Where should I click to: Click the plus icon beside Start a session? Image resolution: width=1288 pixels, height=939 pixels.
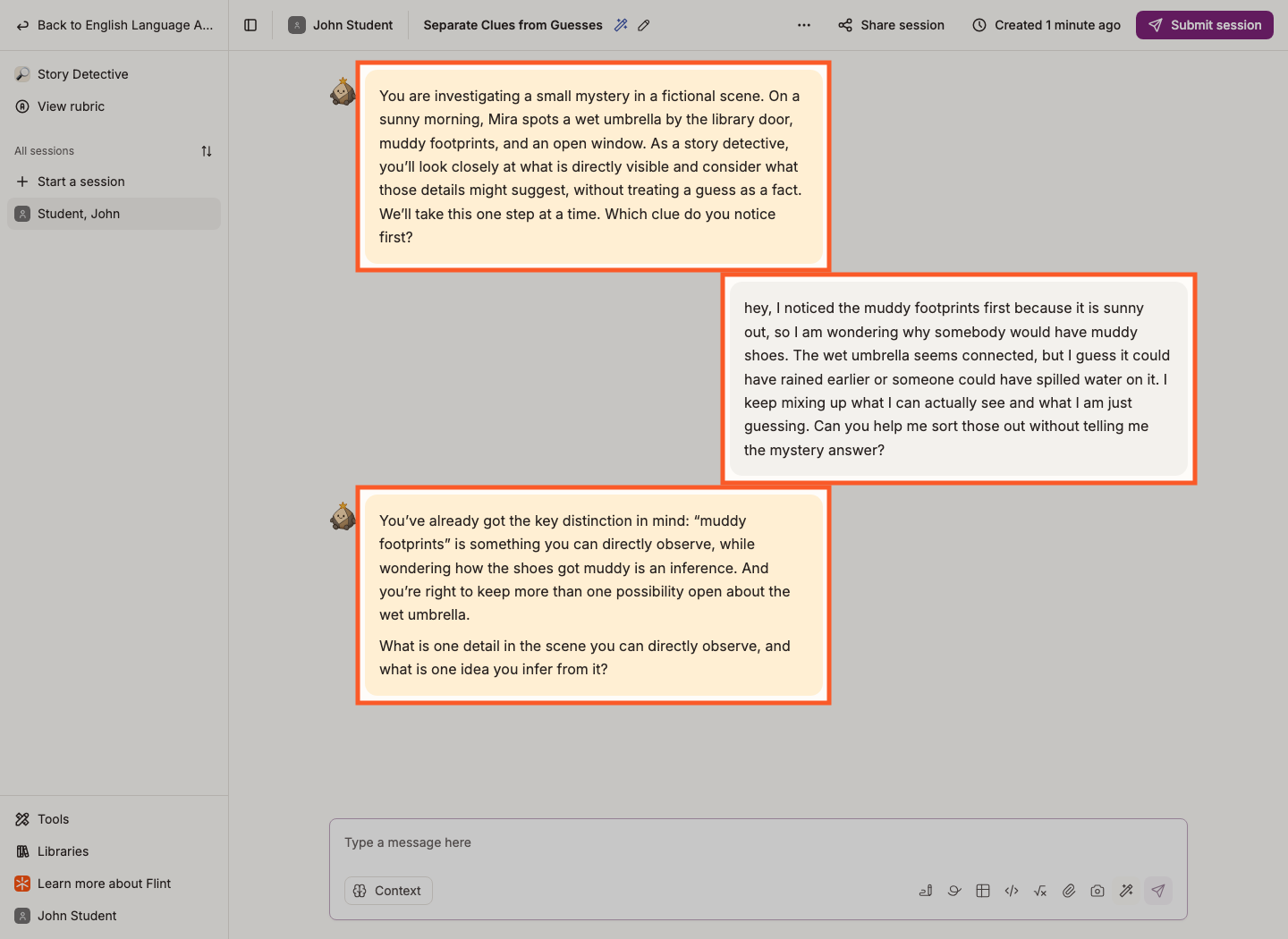pyautogui.click(x=22, y=182)
